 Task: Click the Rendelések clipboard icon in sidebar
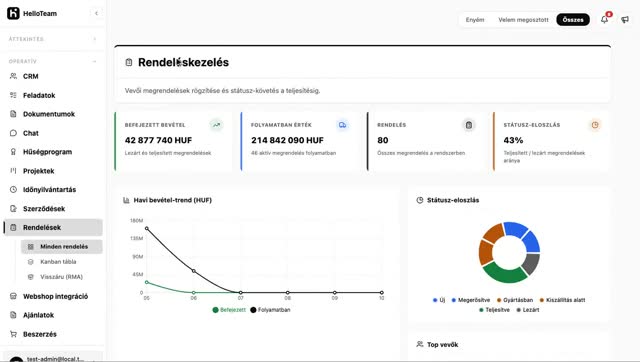[13, 227]
